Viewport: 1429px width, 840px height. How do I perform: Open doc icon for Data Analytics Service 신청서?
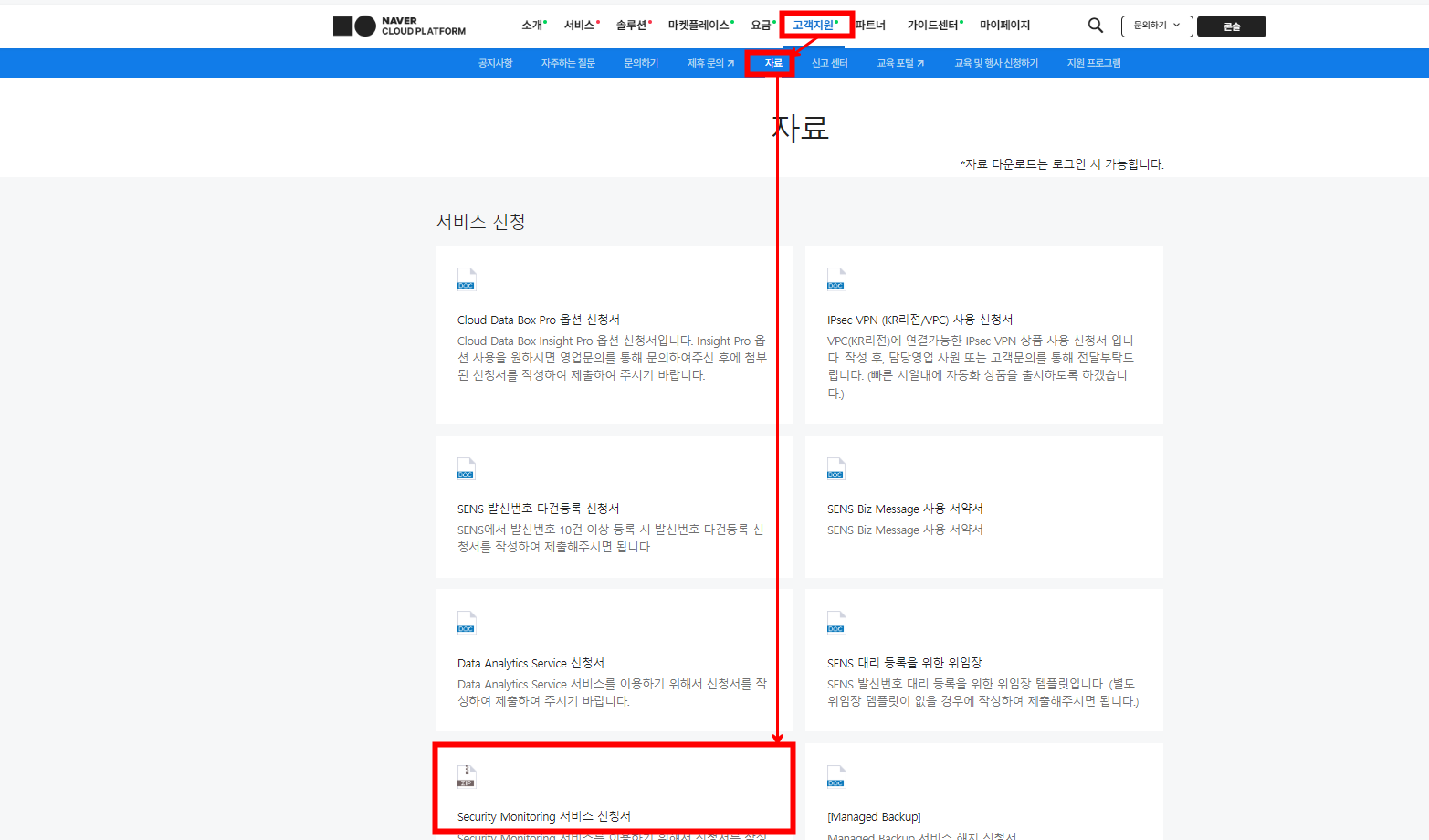click(467, 623)
